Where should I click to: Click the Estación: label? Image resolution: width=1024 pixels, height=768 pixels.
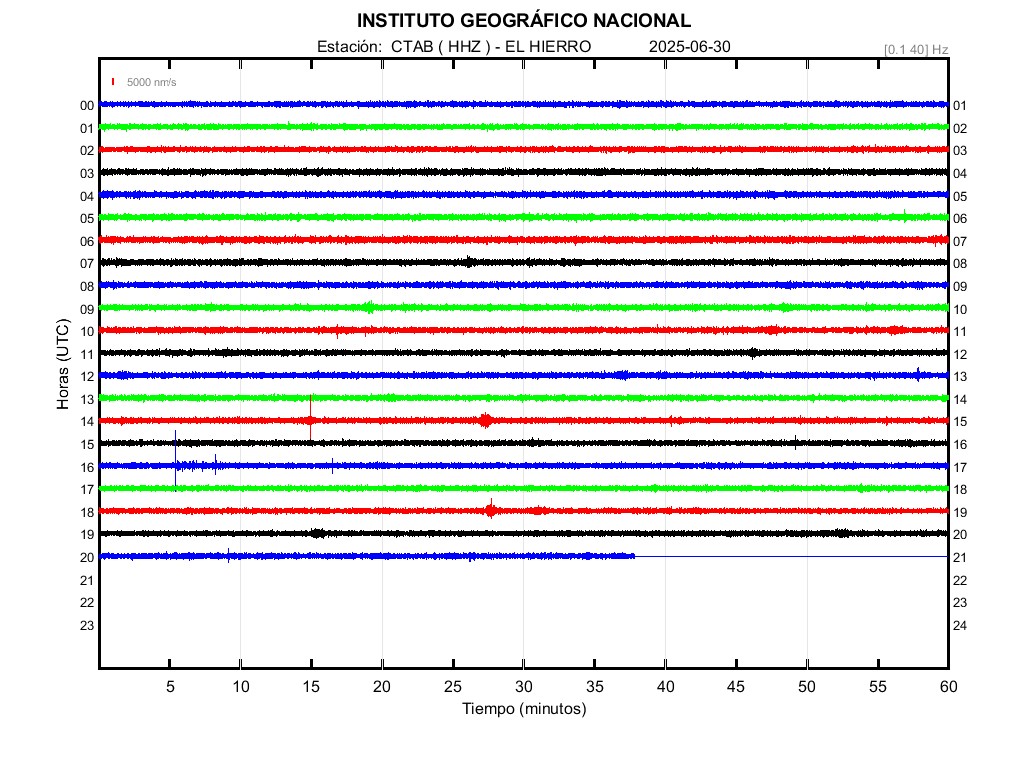click(x=349, y=47)
